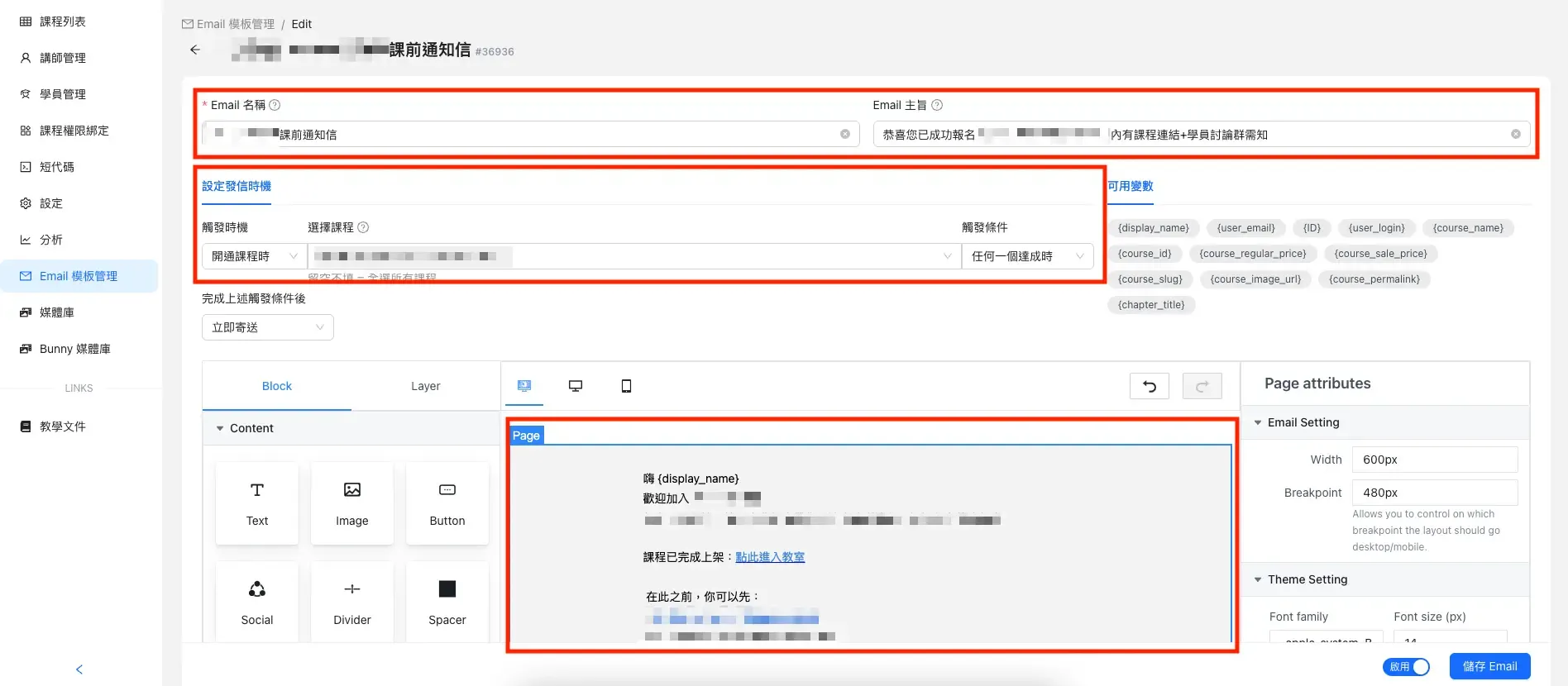Click the {display_name} variable tag

click(1153, 228)
